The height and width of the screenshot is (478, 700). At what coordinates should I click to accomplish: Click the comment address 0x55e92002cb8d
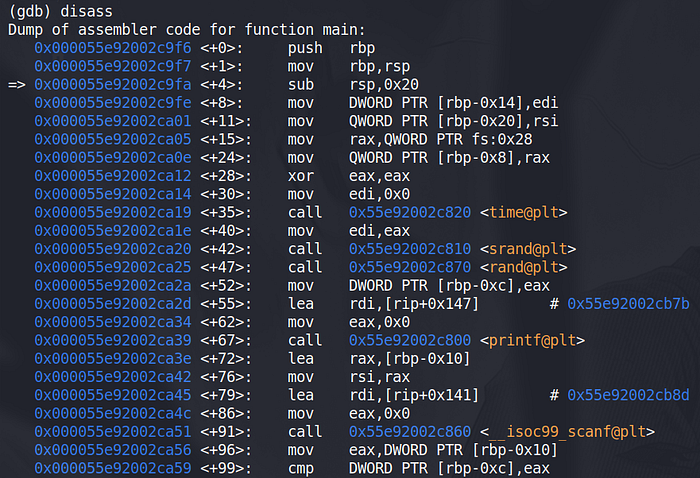pos(628,395)
